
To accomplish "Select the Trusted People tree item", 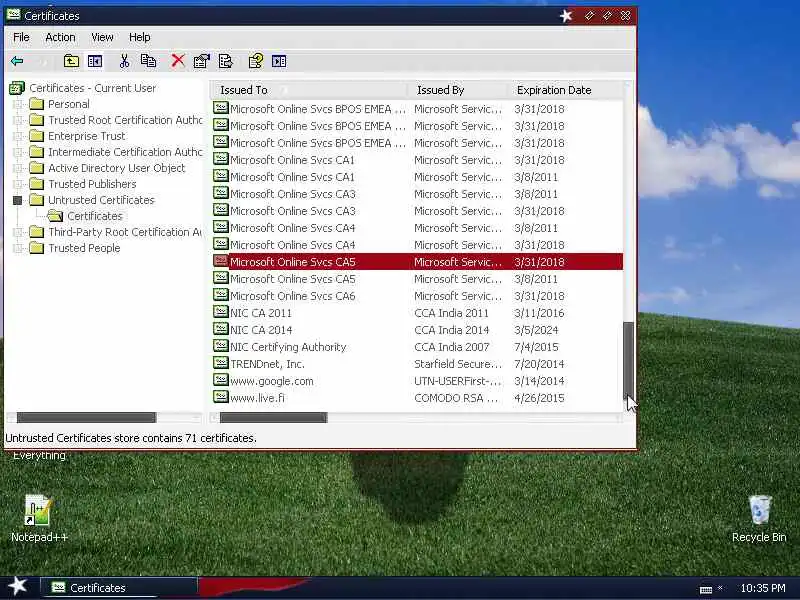I will tap(84, 248).
